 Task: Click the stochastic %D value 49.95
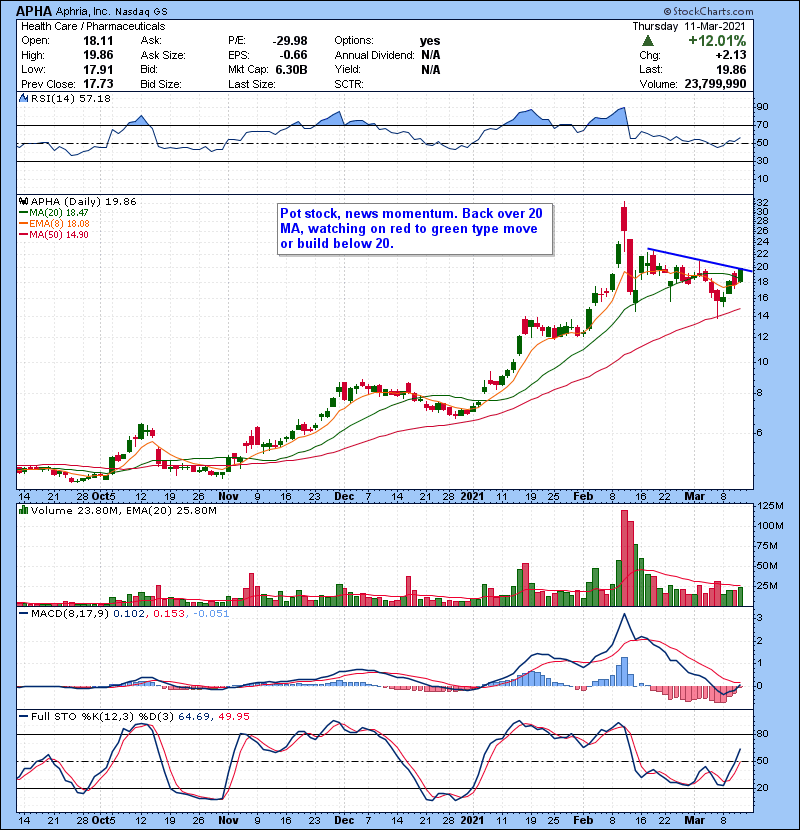(x=234, y=716)
